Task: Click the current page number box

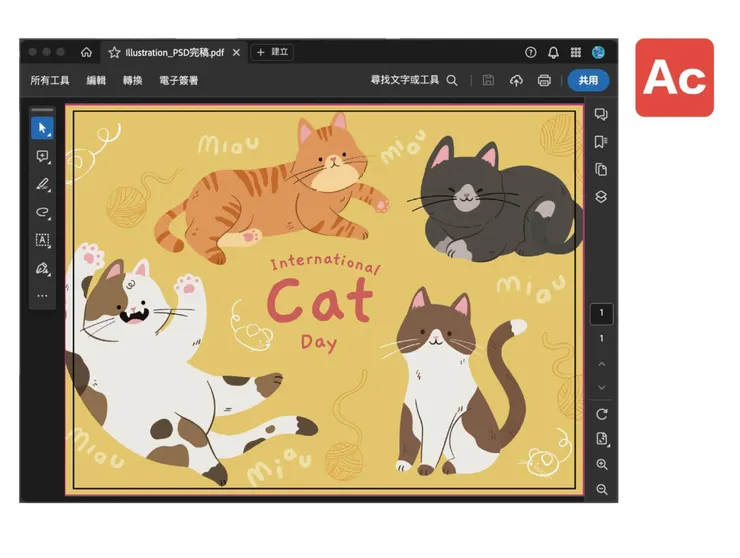Action: click(601, 313)
